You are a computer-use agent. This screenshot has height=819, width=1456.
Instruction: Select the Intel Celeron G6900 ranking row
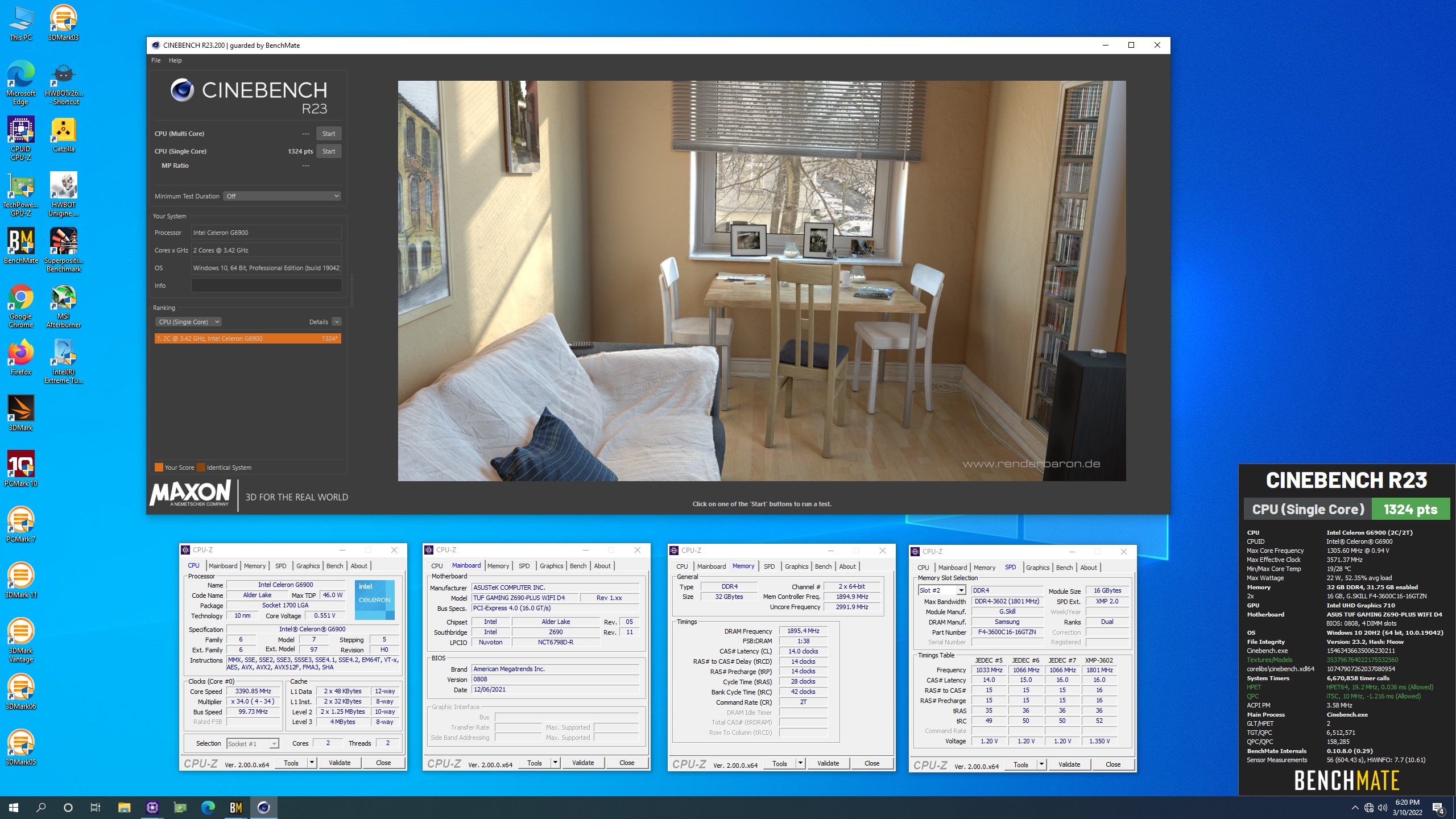click(x=247, y=338)
